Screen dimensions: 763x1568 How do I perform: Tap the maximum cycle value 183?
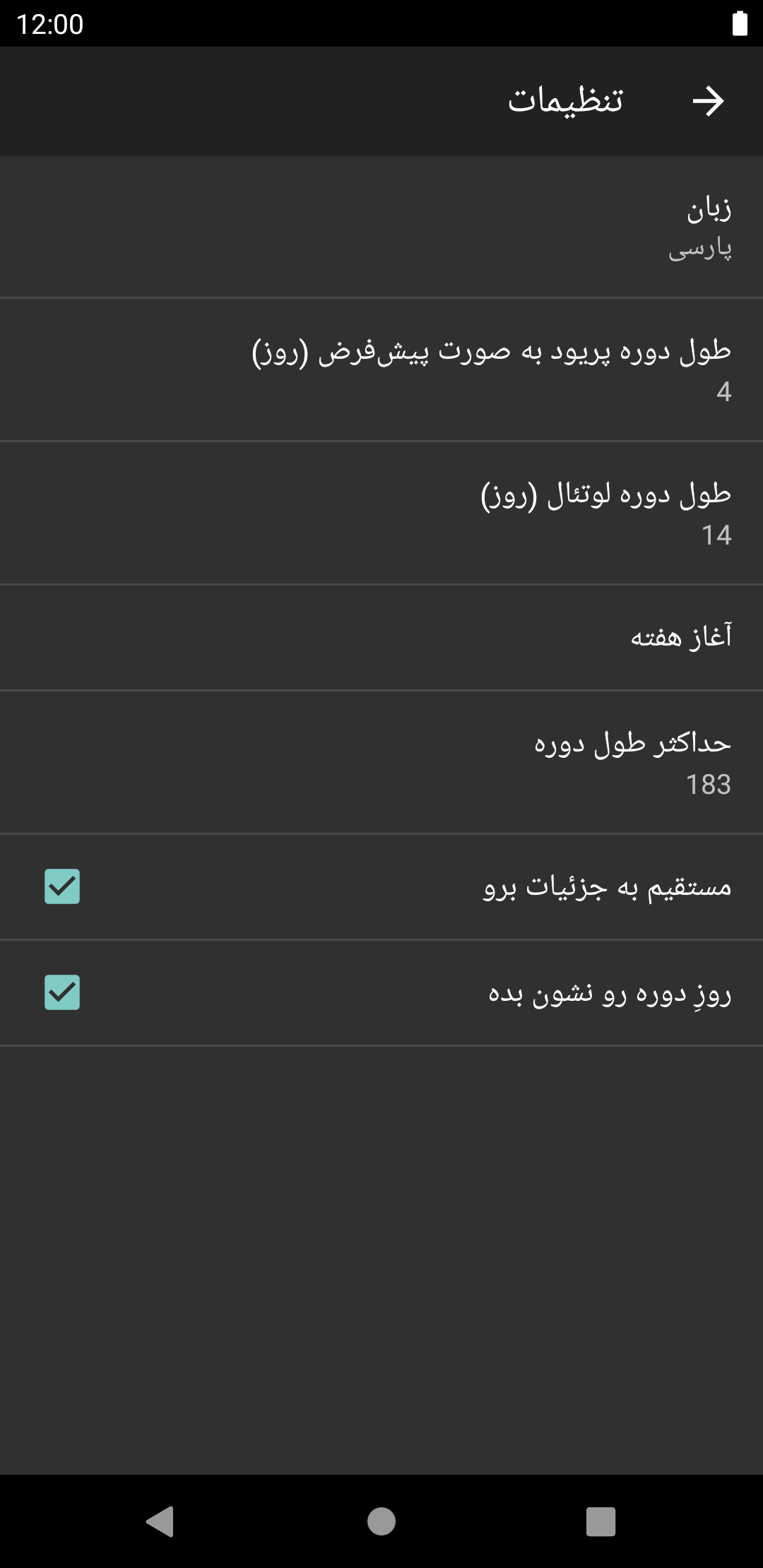(x=709, y=785)
